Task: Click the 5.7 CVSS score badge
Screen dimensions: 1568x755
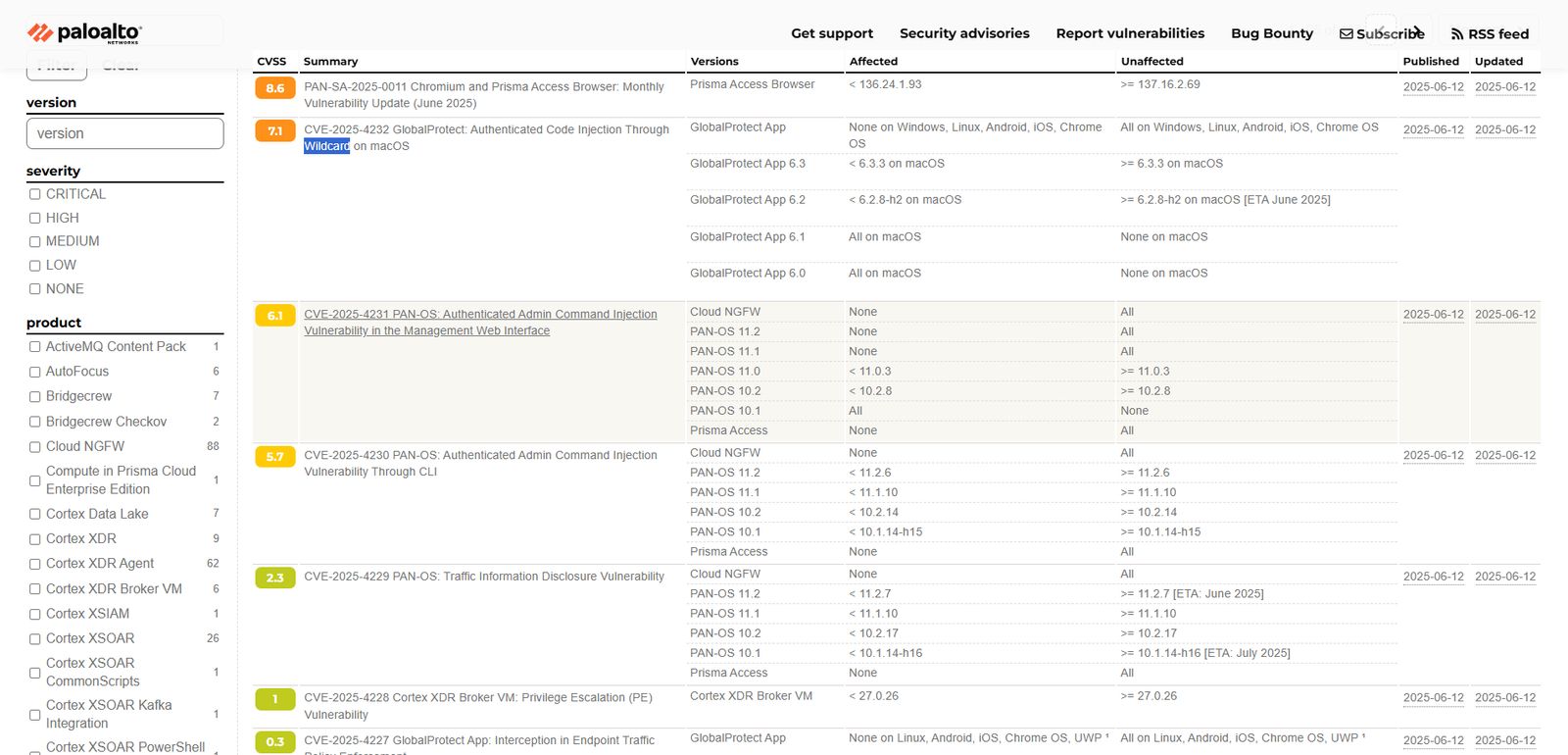Action: [x=275, y=457]
